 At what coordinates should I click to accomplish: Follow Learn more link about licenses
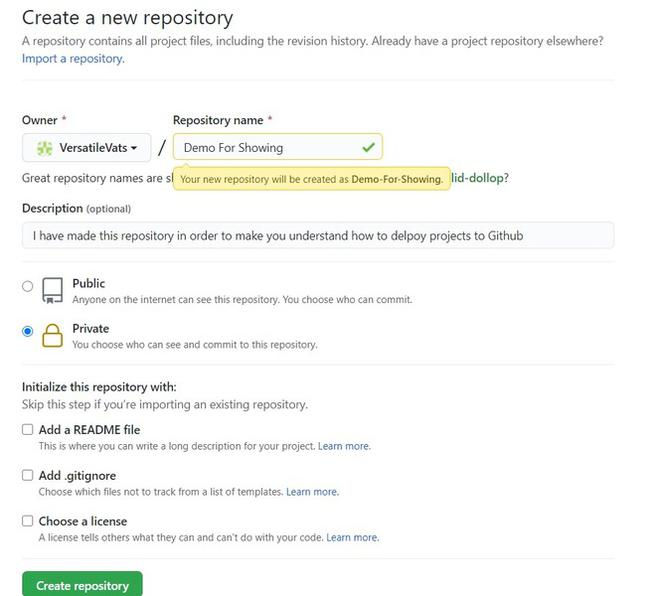[352, 537]
